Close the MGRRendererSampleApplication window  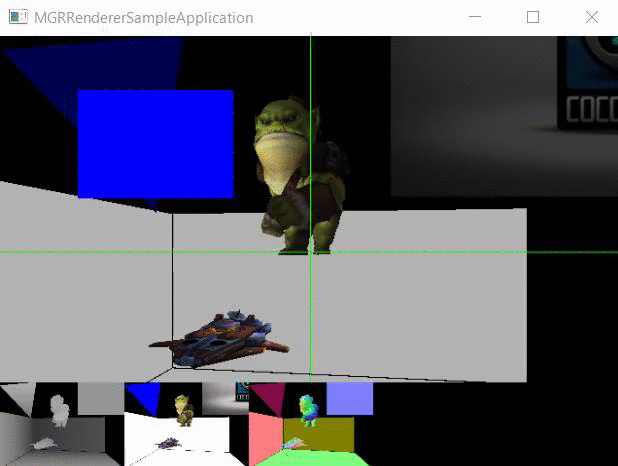coord(592,17)
